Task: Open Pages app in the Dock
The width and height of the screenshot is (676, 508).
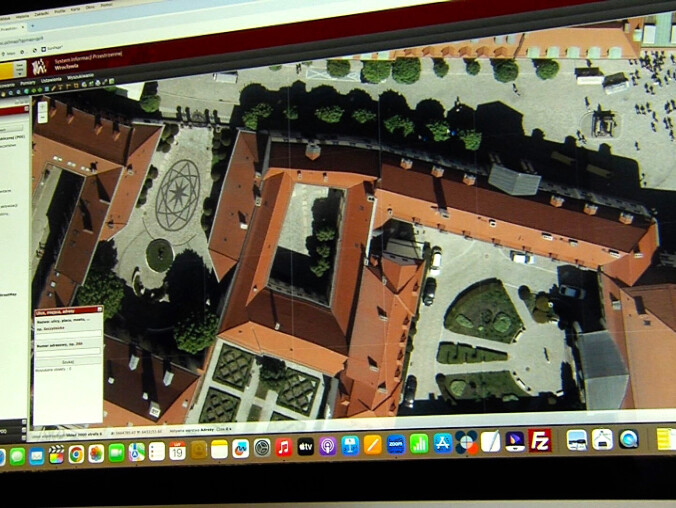Action: 372,445
